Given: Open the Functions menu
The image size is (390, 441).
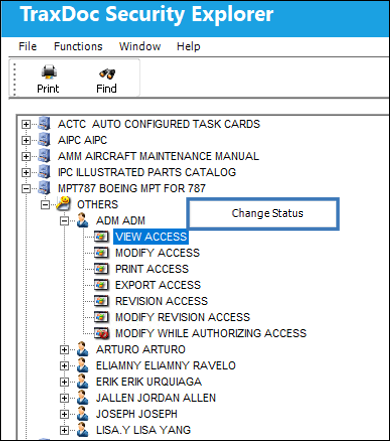Looking at the screenshot, I should coord(78,46).
